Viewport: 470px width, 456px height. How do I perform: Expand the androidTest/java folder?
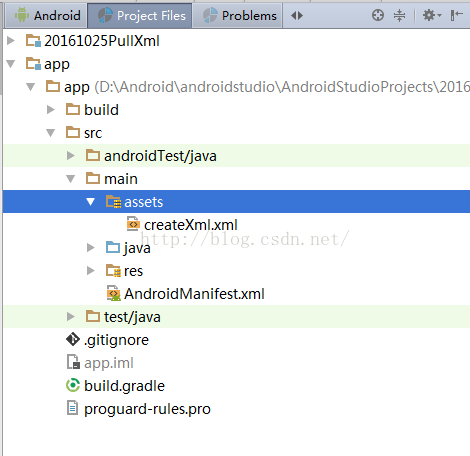71,156
